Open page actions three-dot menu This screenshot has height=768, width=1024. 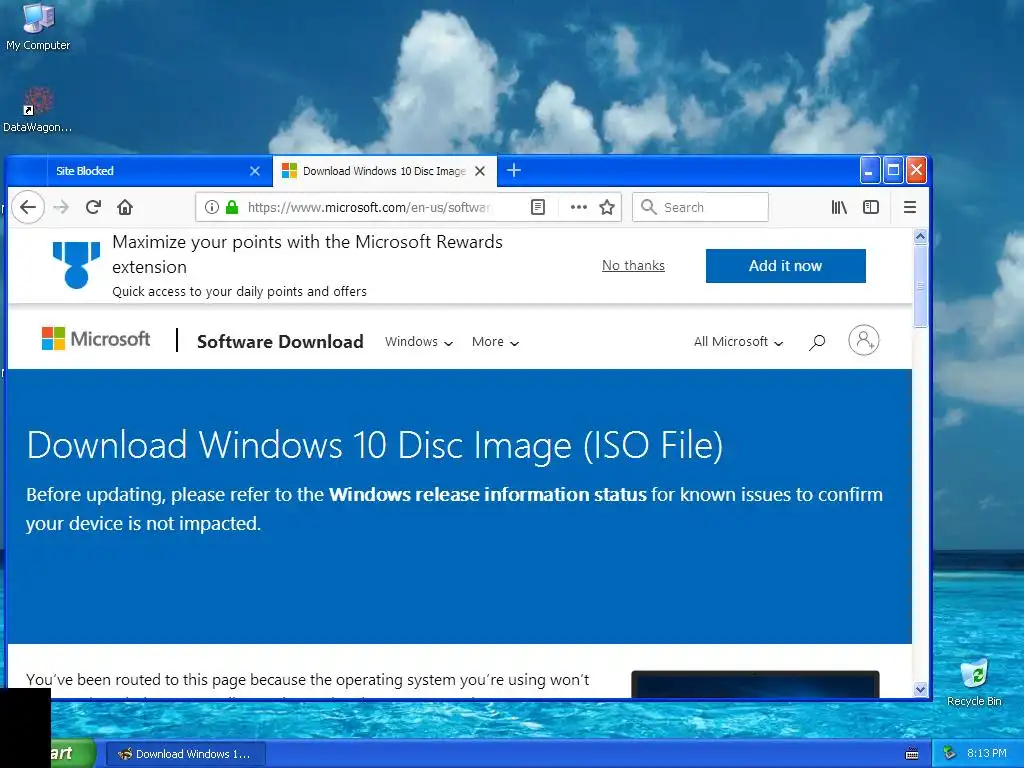579,208
